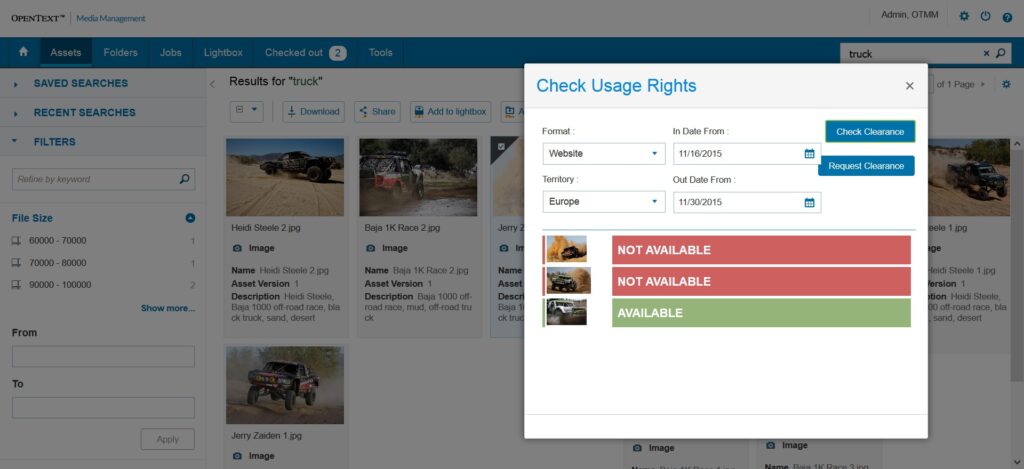The image size is (1024, 469).
Task: Open the settings gear next to Admin
Action: coord(964,16)
